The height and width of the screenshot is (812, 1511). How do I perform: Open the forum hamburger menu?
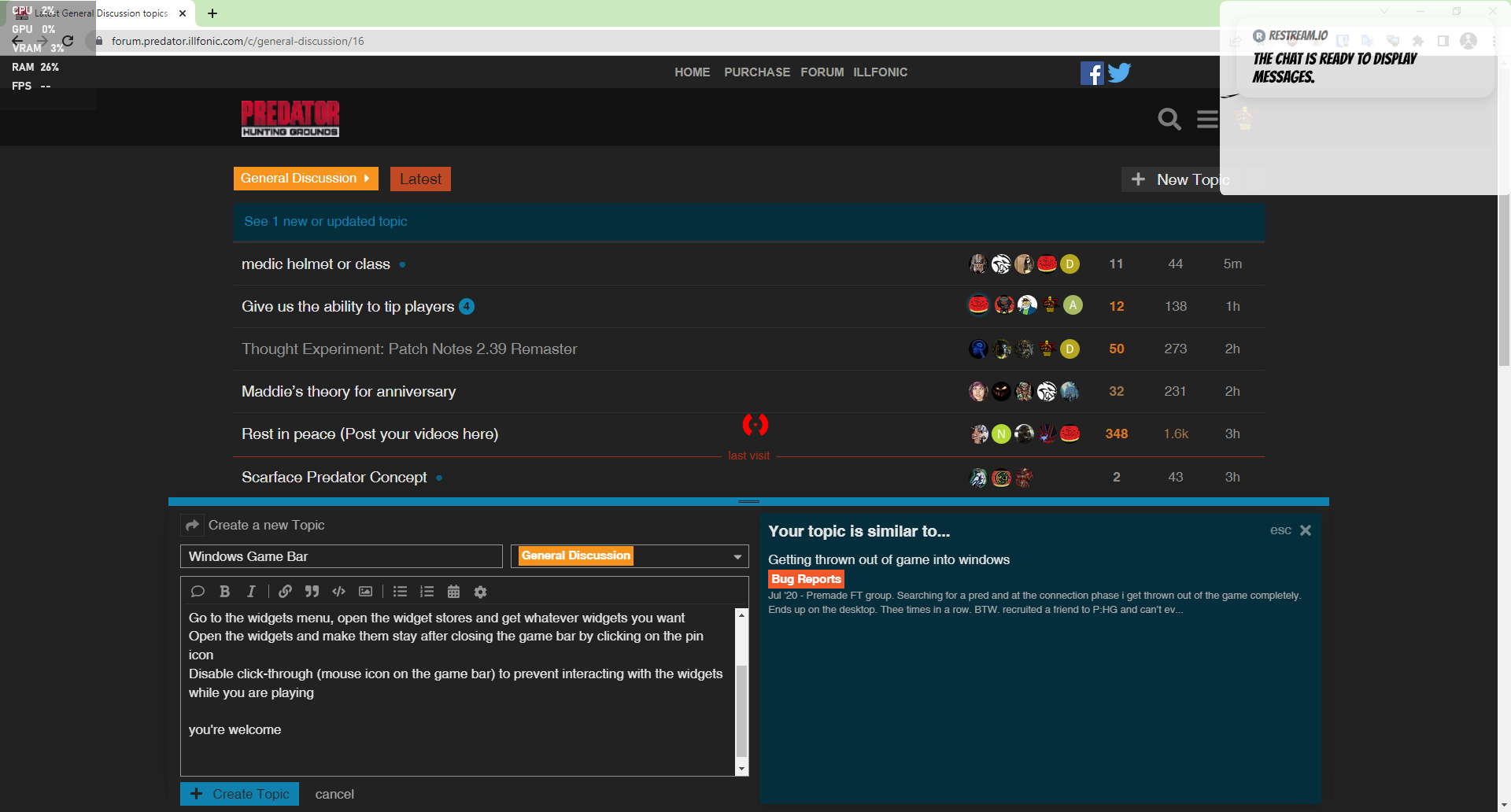click(x=1207, y=119)
